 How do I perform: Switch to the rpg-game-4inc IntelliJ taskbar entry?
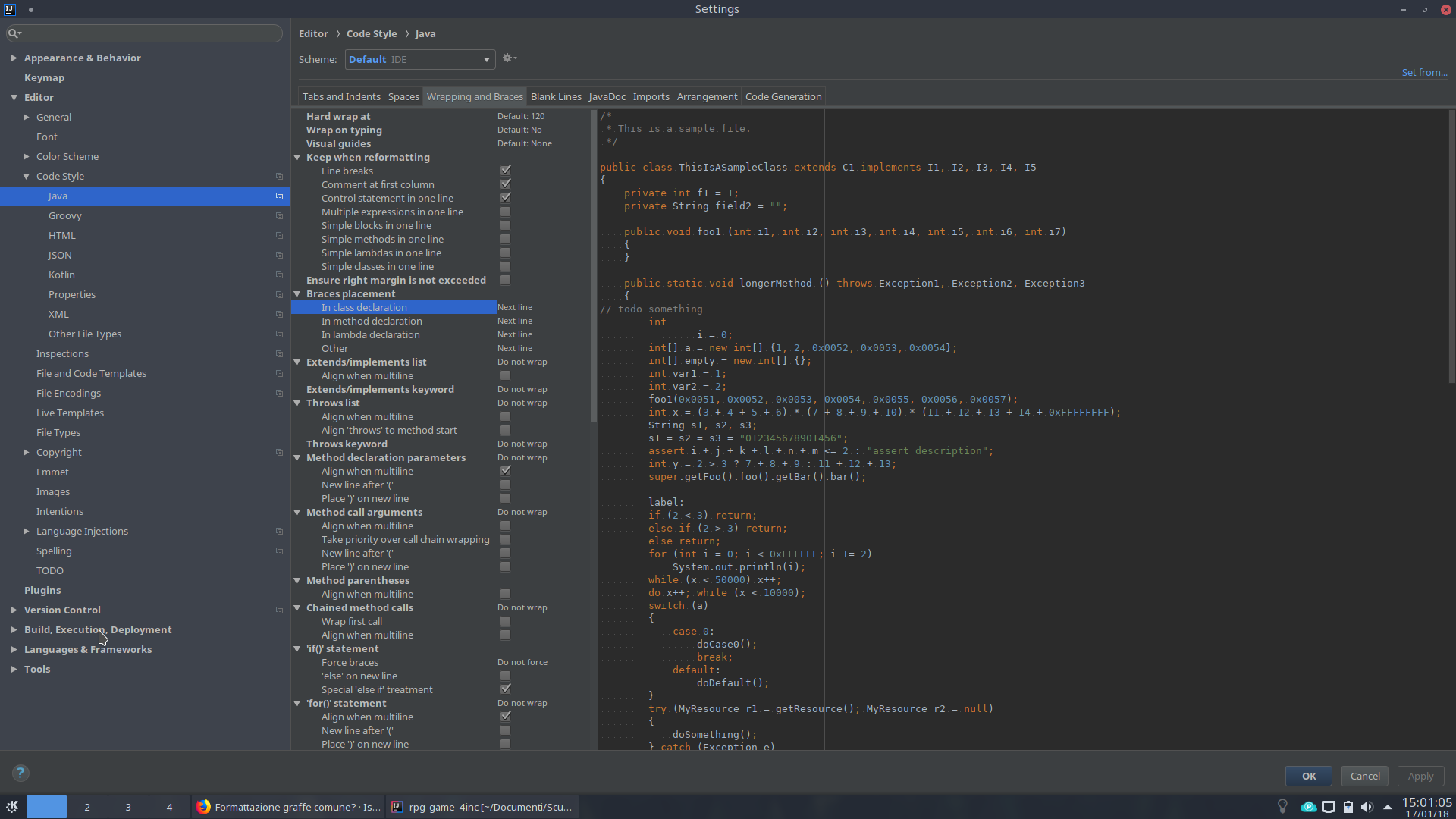click(483, 807)
